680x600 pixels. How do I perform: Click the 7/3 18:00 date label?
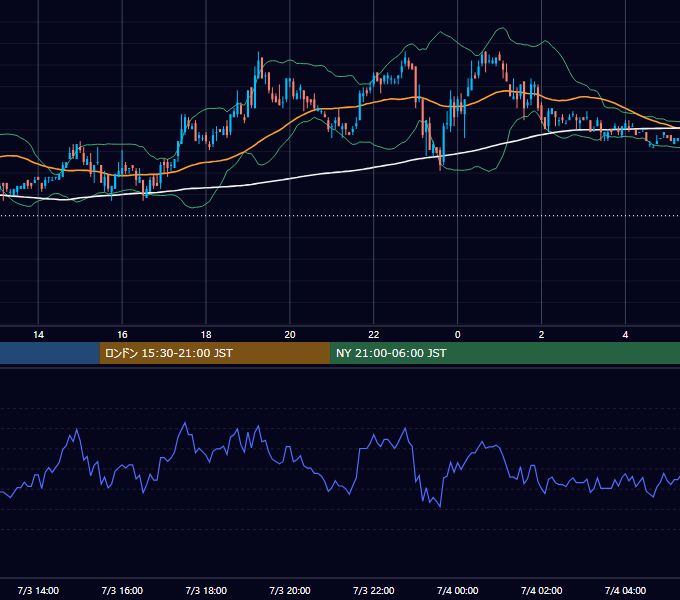tap(206, 590)
